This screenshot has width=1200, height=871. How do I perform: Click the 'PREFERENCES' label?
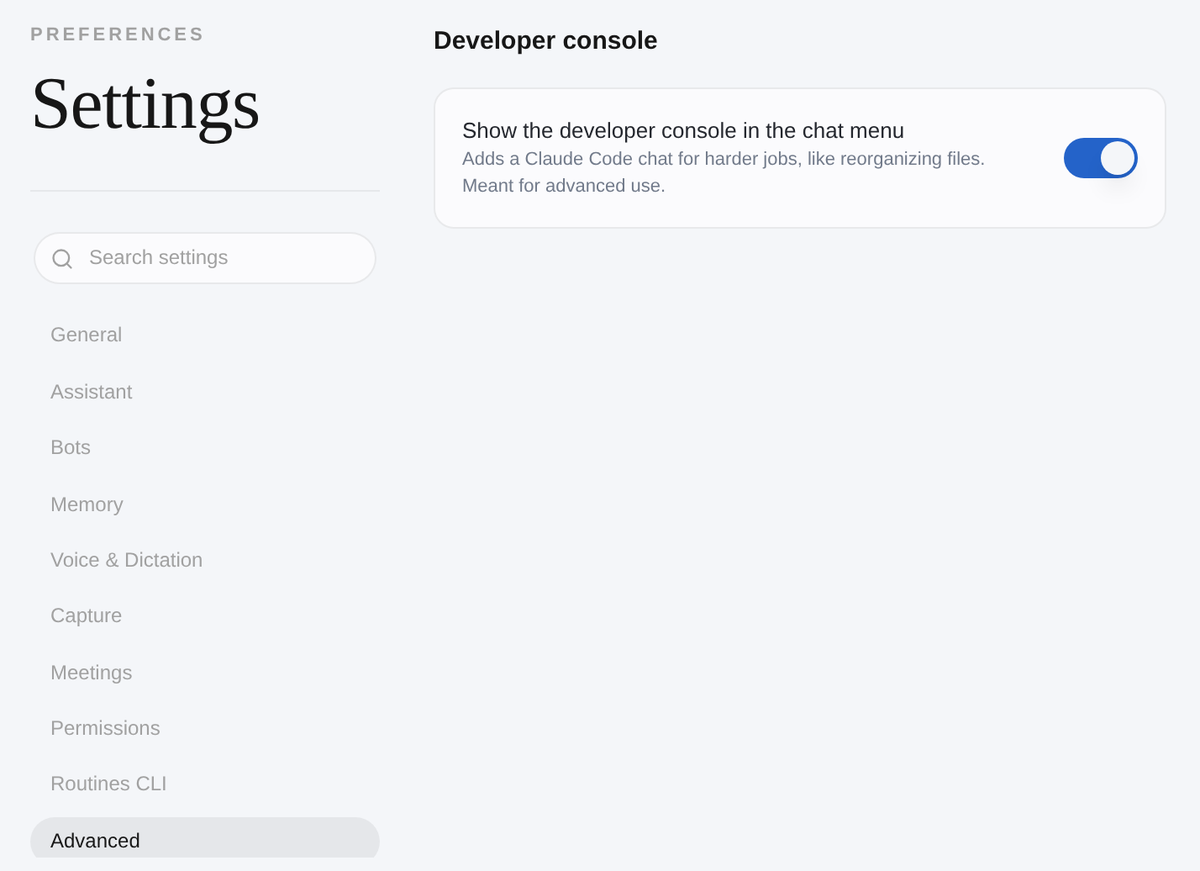(x=117, y=34)
